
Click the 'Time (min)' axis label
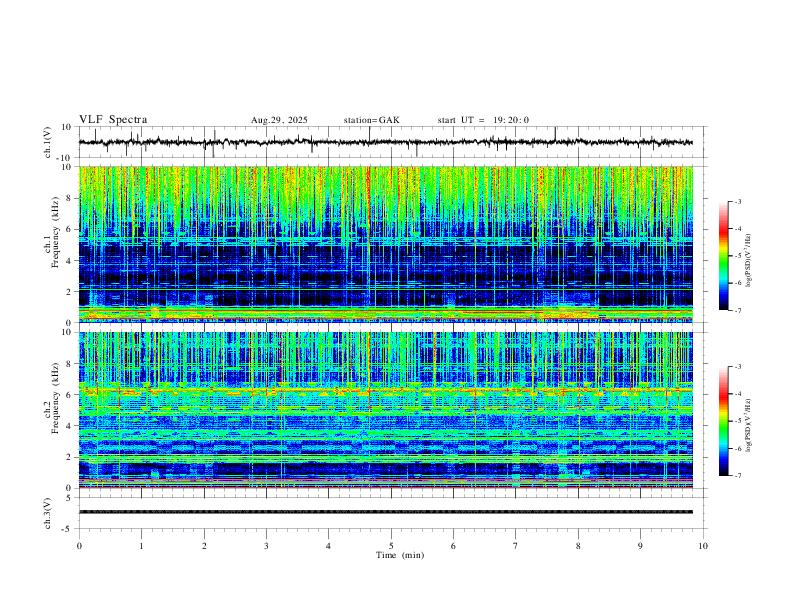pos(400,555)
